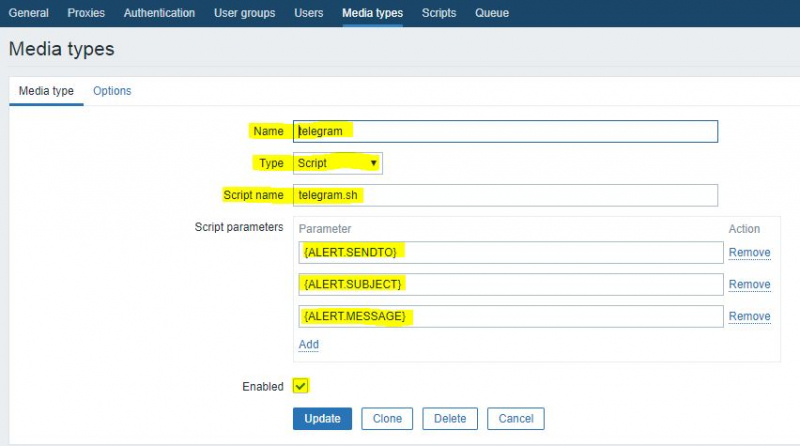Open the Scripts section
This screenshot has height=446, width=800.
(x=439, y=13)
